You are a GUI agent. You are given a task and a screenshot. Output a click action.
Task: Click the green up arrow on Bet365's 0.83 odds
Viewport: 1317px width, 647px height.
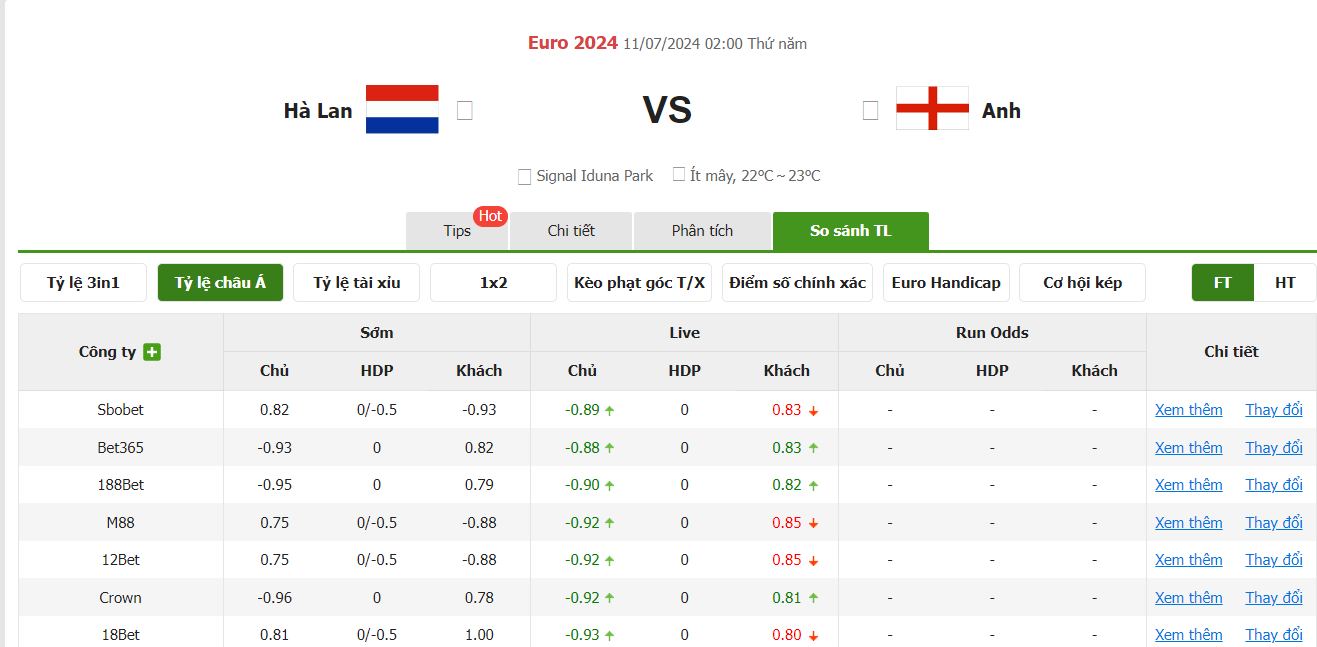click(x=811, y=447)
